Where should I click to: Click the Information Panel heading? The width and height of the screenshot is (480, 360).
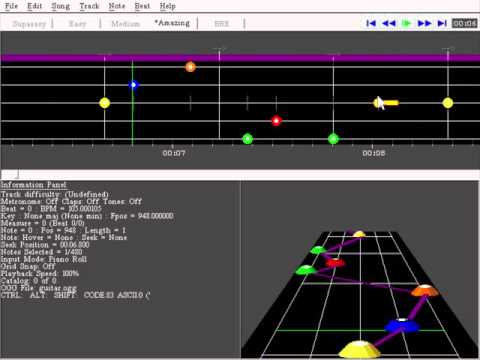[34, 185]
